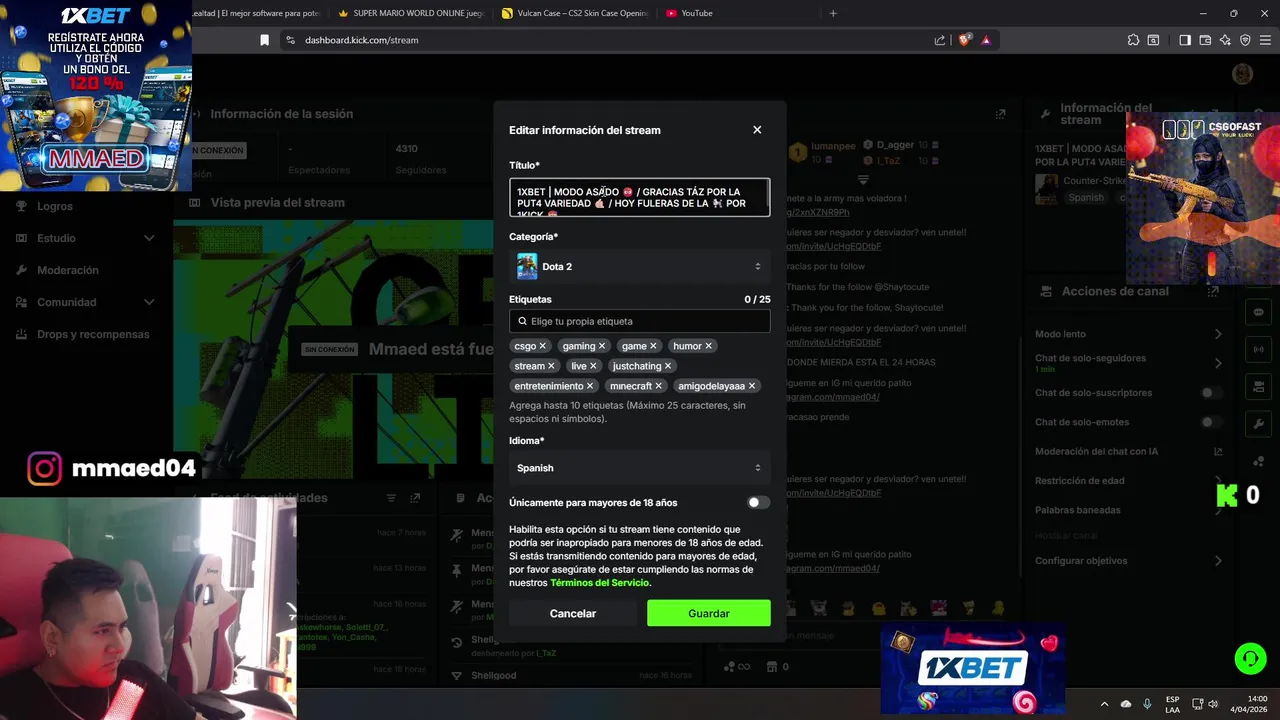This screenshot has height=720, width=1280.
Task: Switch to the Vulcan Case browser tab
Action: [x=574, y=13]
